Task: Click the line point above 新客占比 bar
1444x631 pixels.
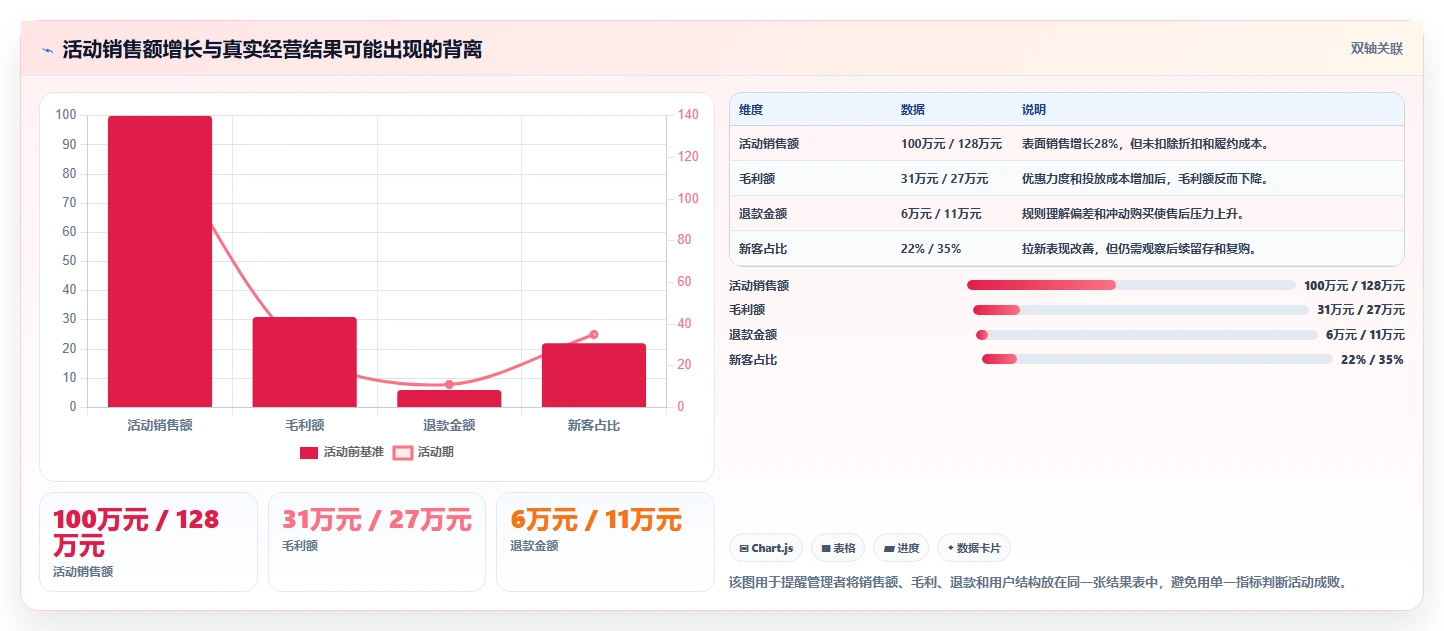Action: 594,334
